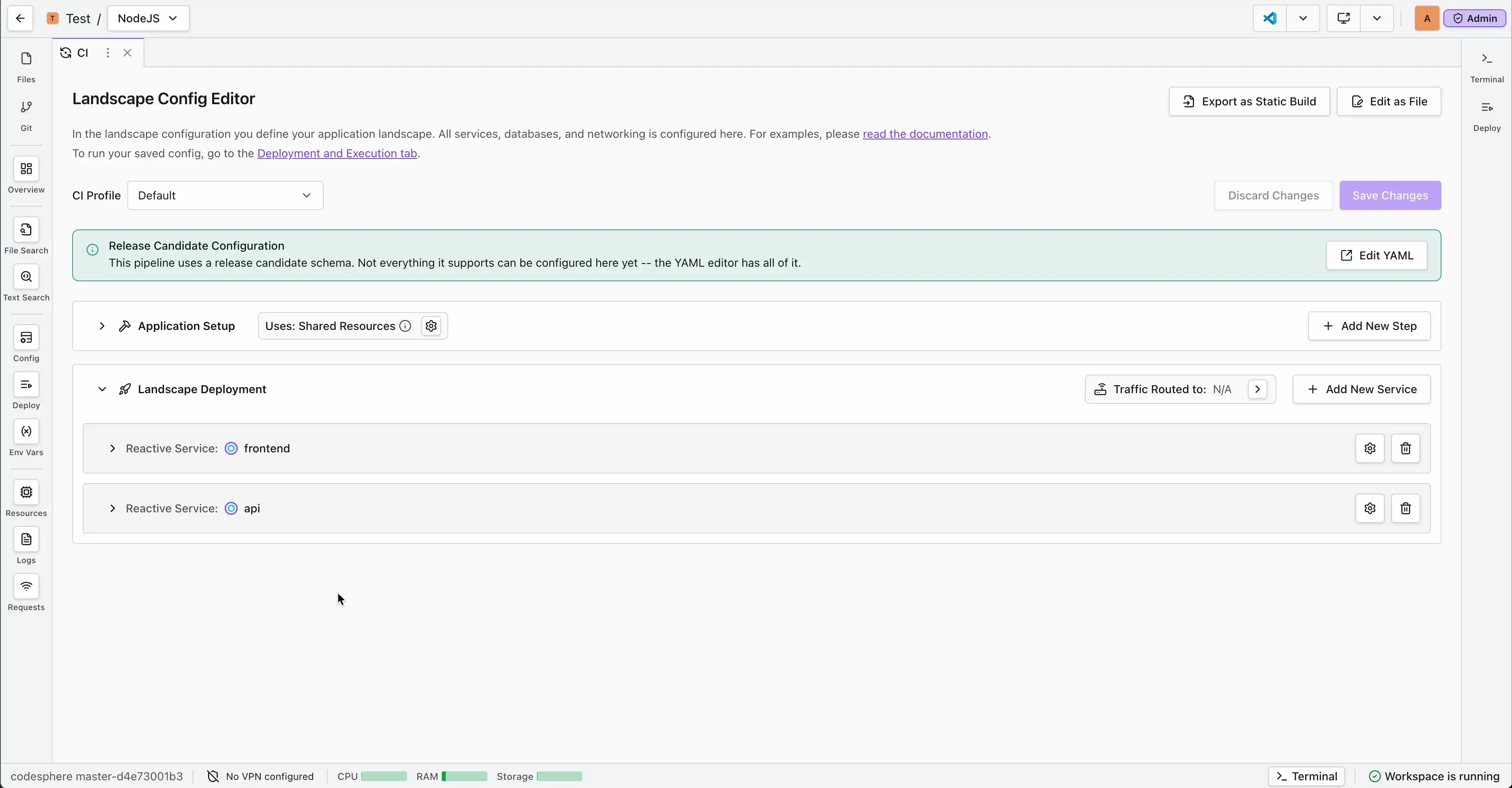Close the CI tab
Screen dimensions: 1512x788
pos(127,53)
